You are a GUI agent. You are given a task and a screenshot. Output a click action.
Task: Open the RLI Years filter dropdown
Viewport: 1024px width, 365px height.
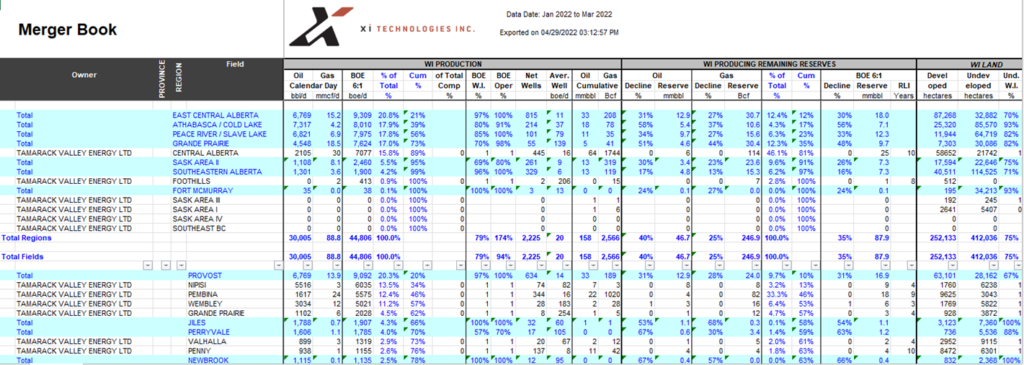point(912,265)
